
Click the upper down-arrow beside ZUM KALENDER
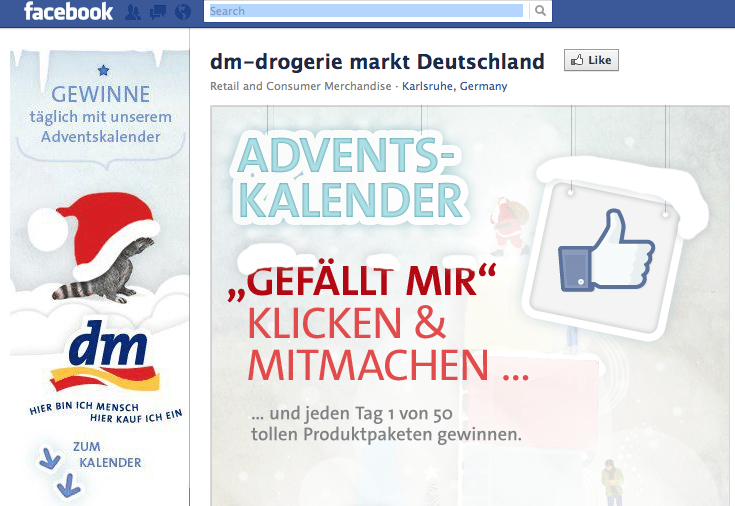click(x=49, y=458)
